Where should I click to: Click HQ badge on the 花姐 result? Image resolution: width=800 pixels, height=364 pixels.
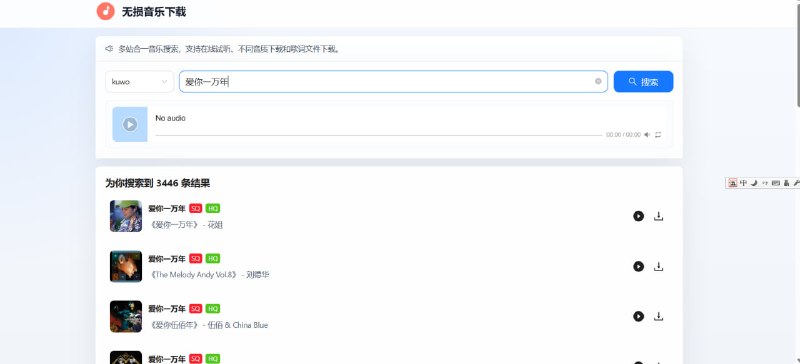(x=213, y=208)
